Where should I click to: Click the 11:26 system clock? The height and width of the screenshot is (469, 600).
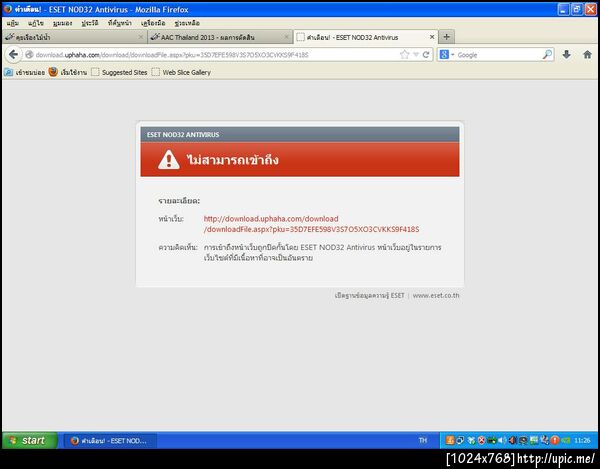(x=582, y=440)
